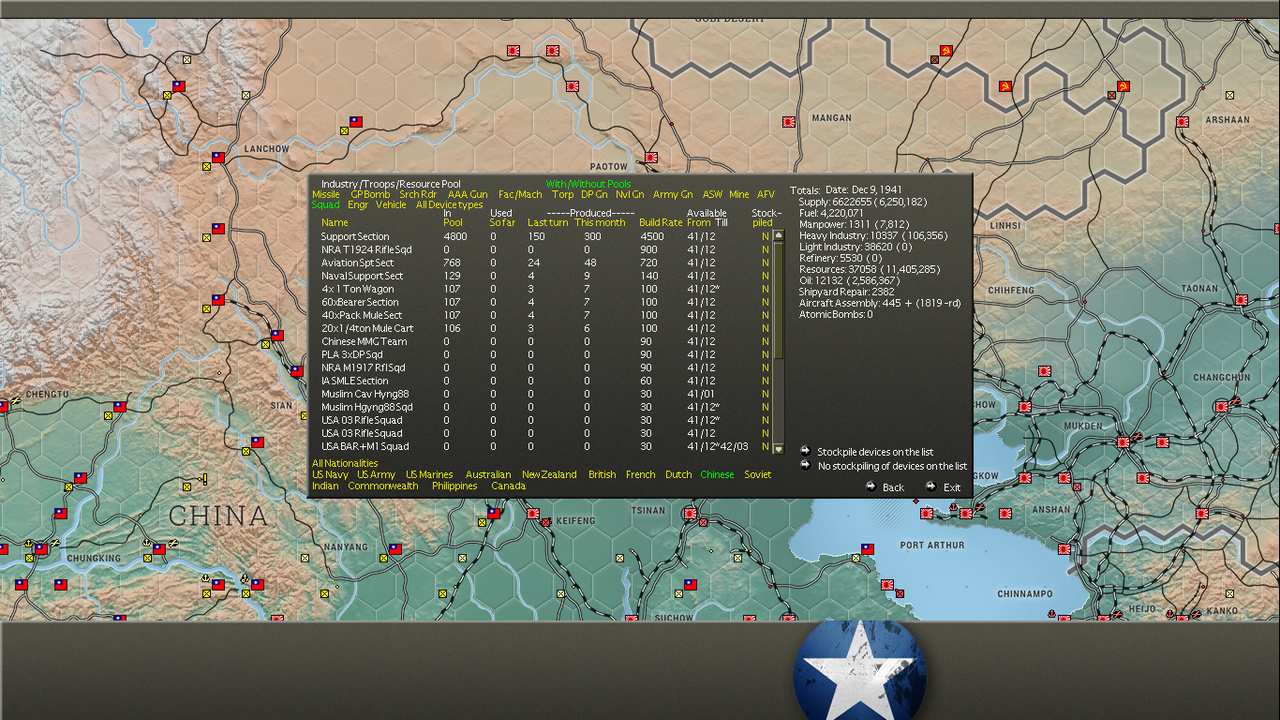
Task: Select the Japanese unit flag beside MANGAN
Action: click(x=788, y=122)
